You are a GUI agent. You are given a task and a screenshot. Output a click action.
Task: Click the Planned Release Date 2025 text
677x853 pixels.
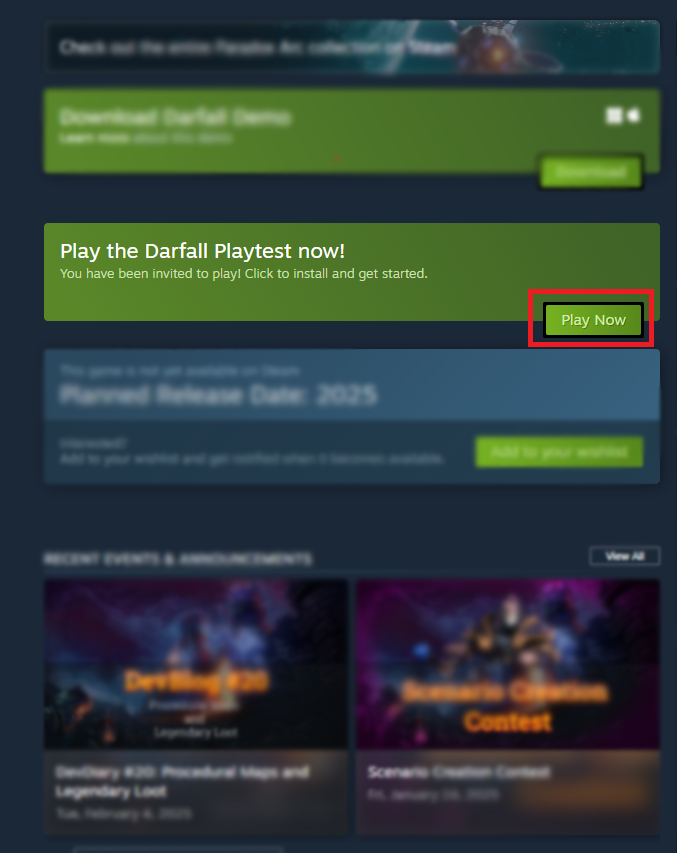(x=218, y=394)
